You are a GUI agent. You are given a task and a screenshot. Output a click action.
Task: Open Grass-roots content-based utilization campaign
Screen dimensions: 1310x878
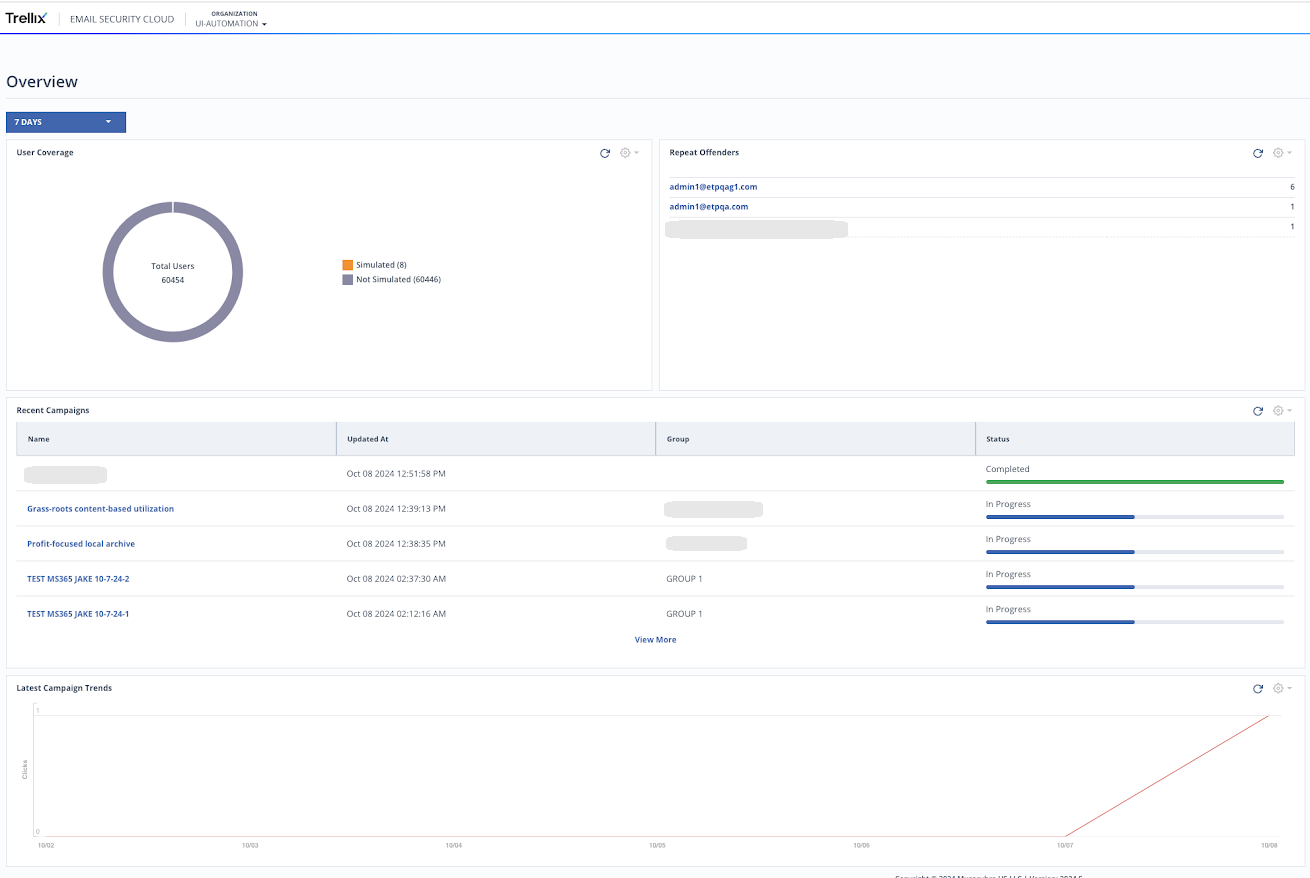coord(100,509)
